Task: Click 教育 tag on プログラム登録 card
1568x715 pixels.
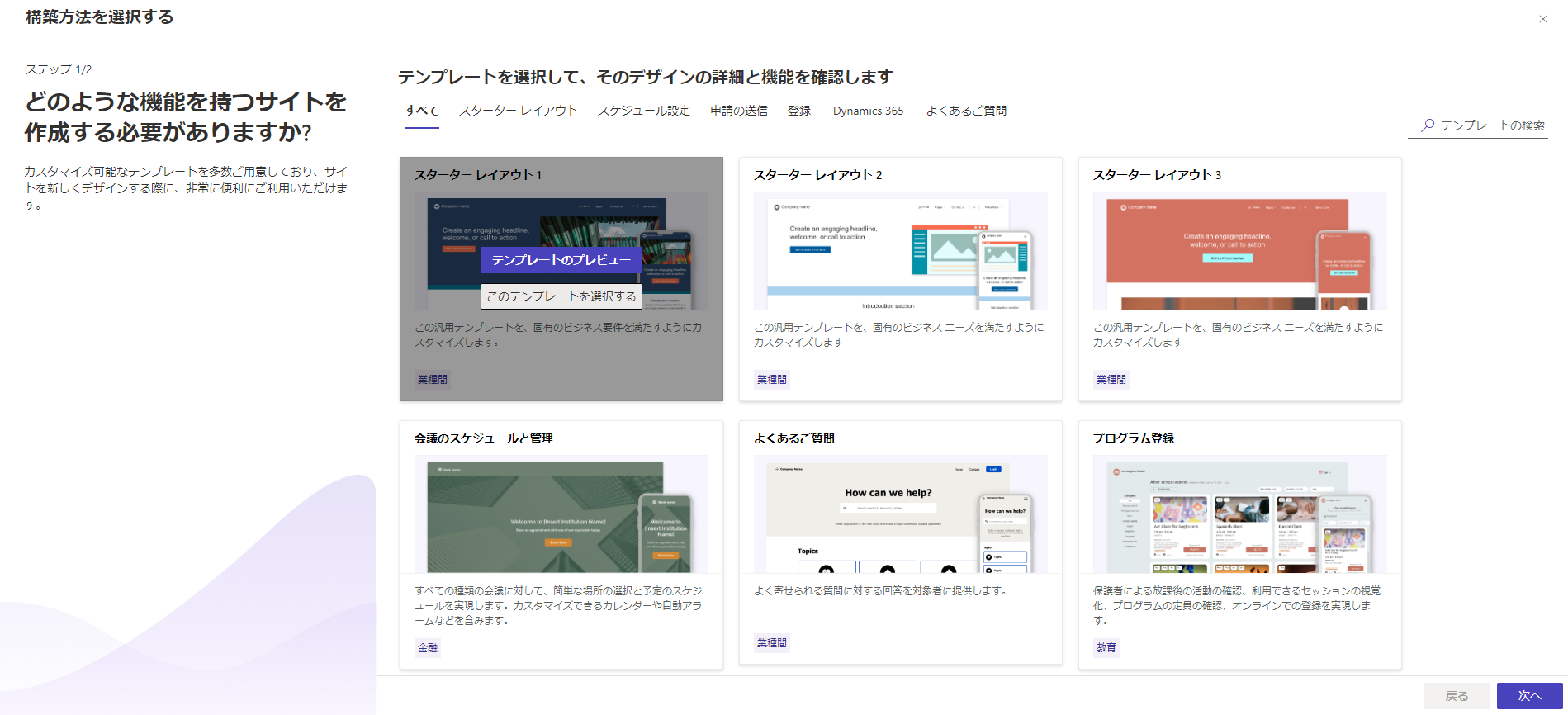Action: pyautogui.click(x=1106, y=648)
